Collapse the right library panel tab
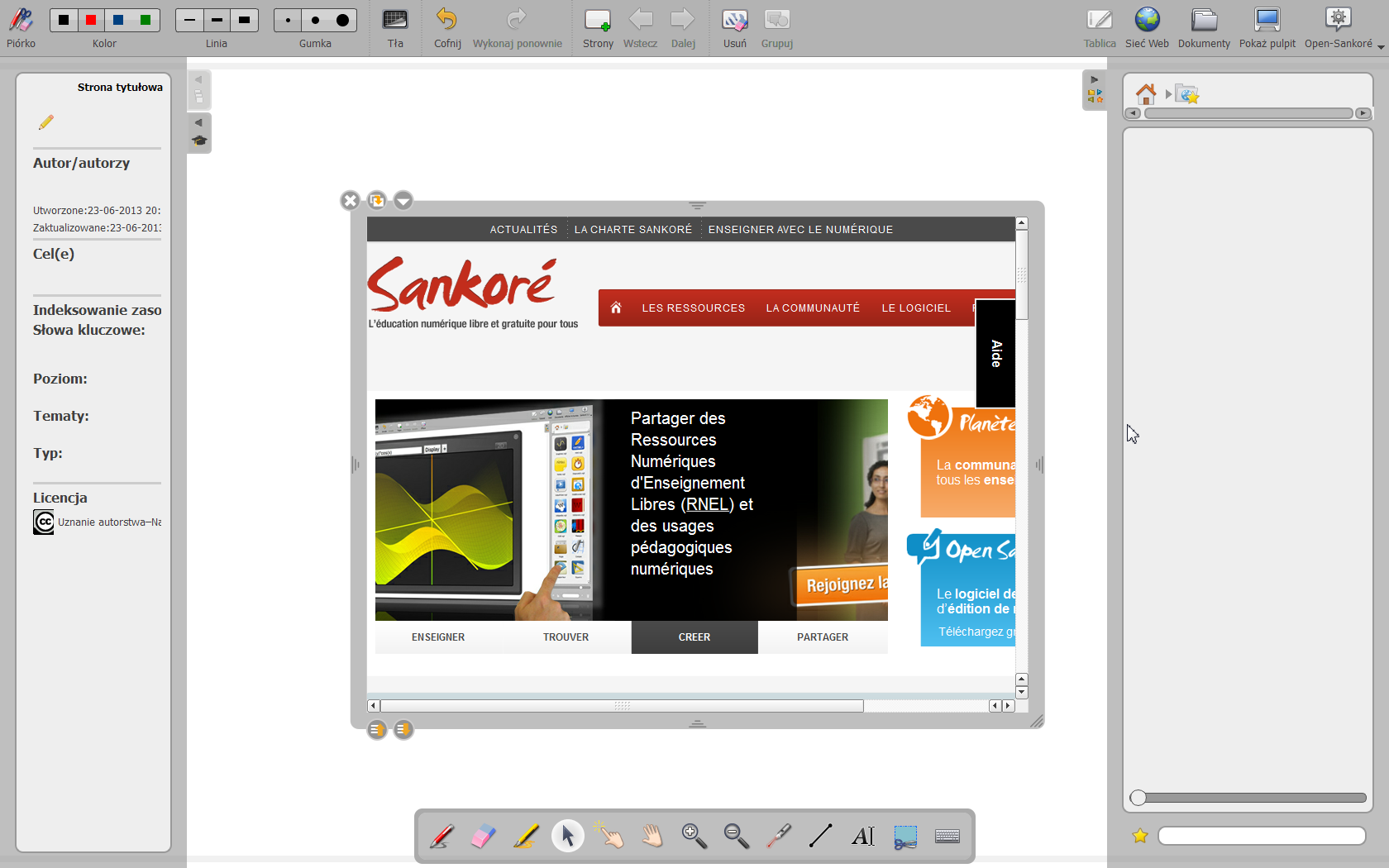Screen dimensions: 1389x868 [1095, 89]
